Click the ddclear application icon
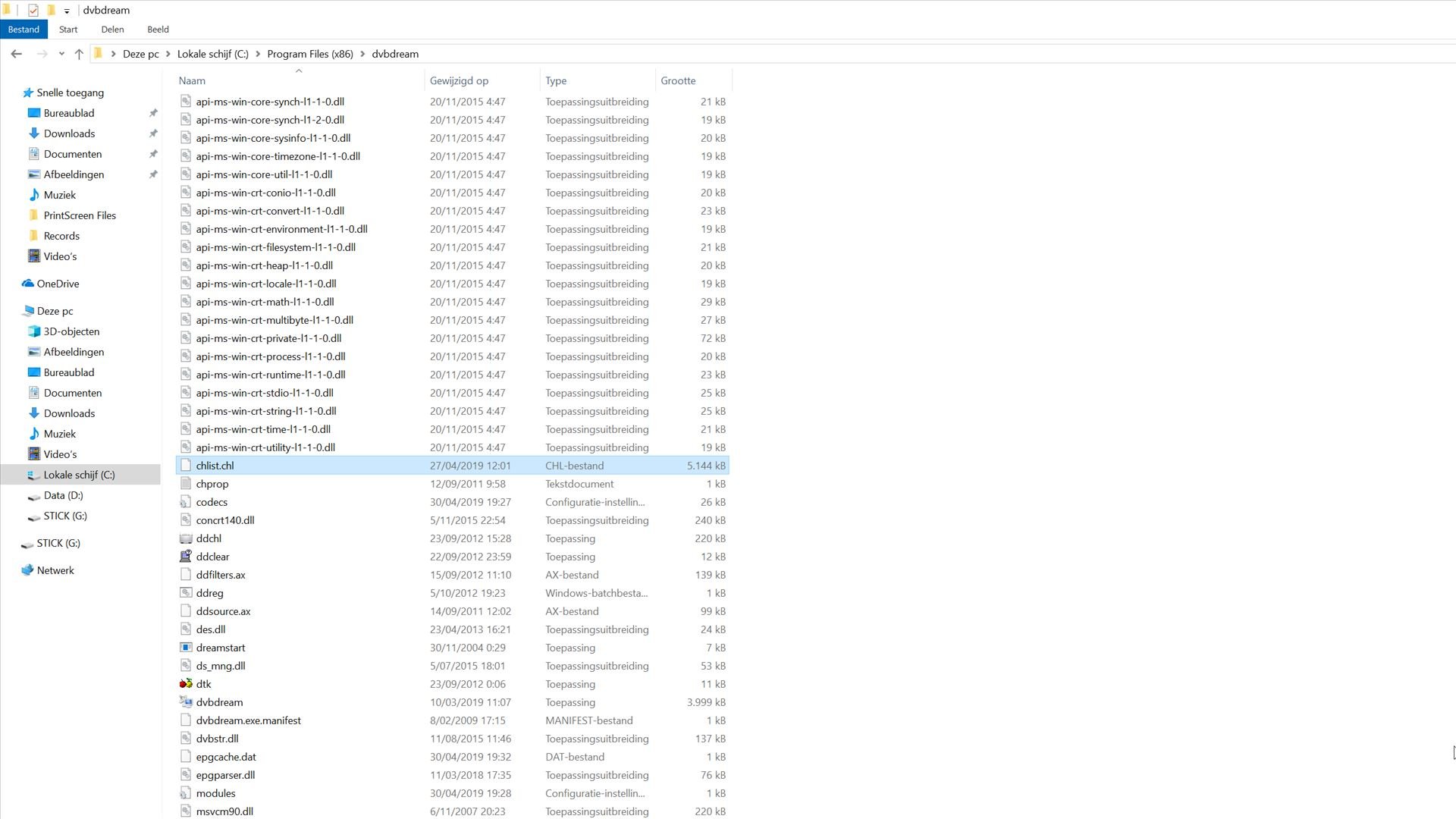1456x819 pixels. (x=186, y=557)
